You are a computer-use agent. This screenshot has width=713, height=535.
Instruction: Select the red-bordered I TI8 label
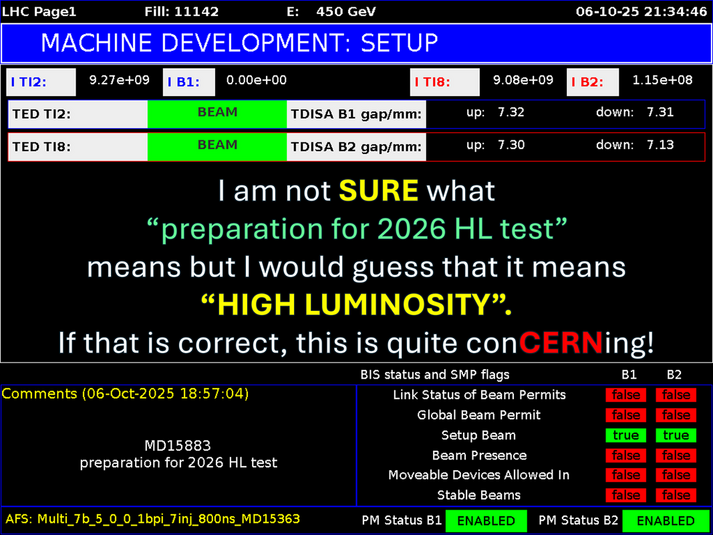point(444,82)
